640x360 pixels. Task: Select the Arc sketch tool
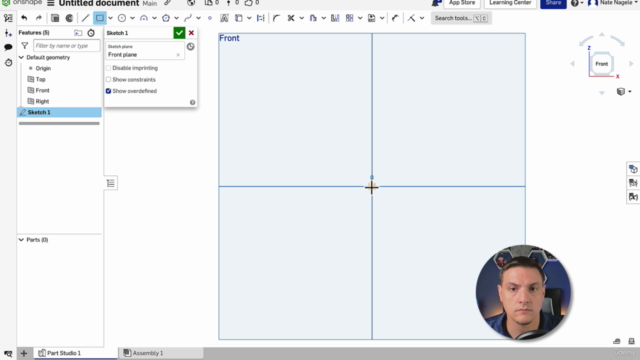tap(144, 18)
